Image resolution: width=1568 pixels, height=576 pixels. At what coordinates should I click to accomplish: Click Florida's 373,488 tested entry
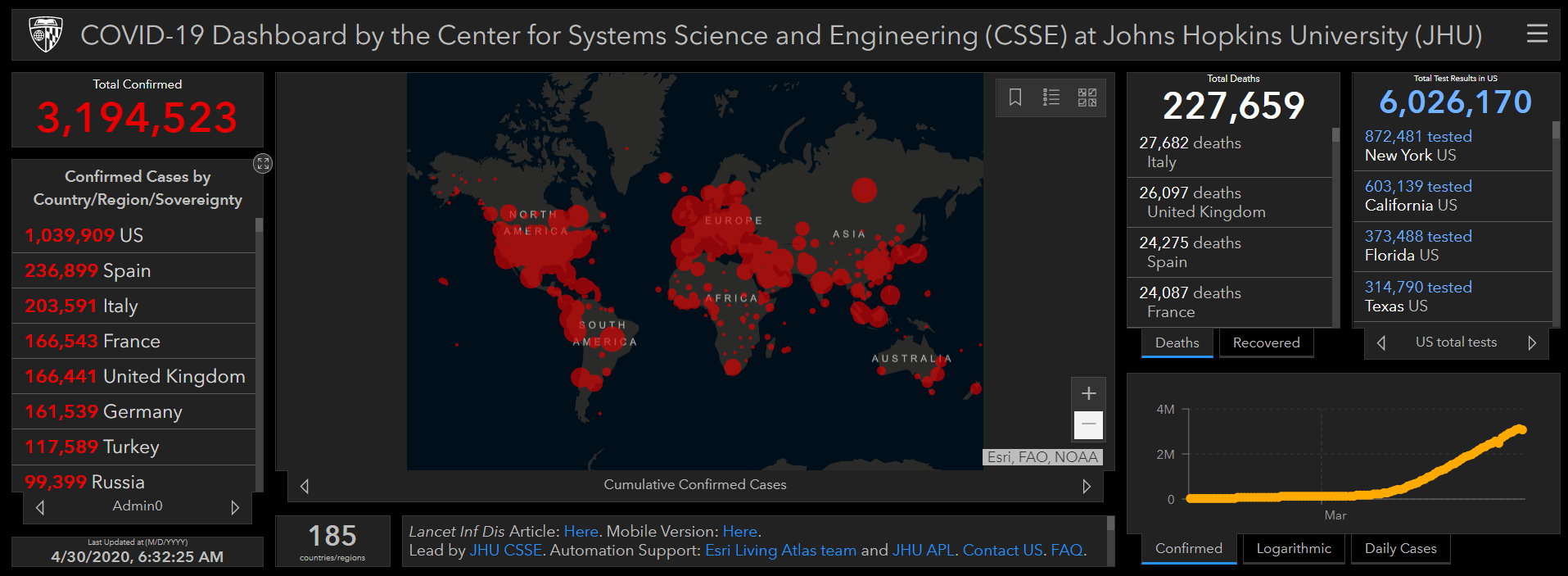point(1453,246)
